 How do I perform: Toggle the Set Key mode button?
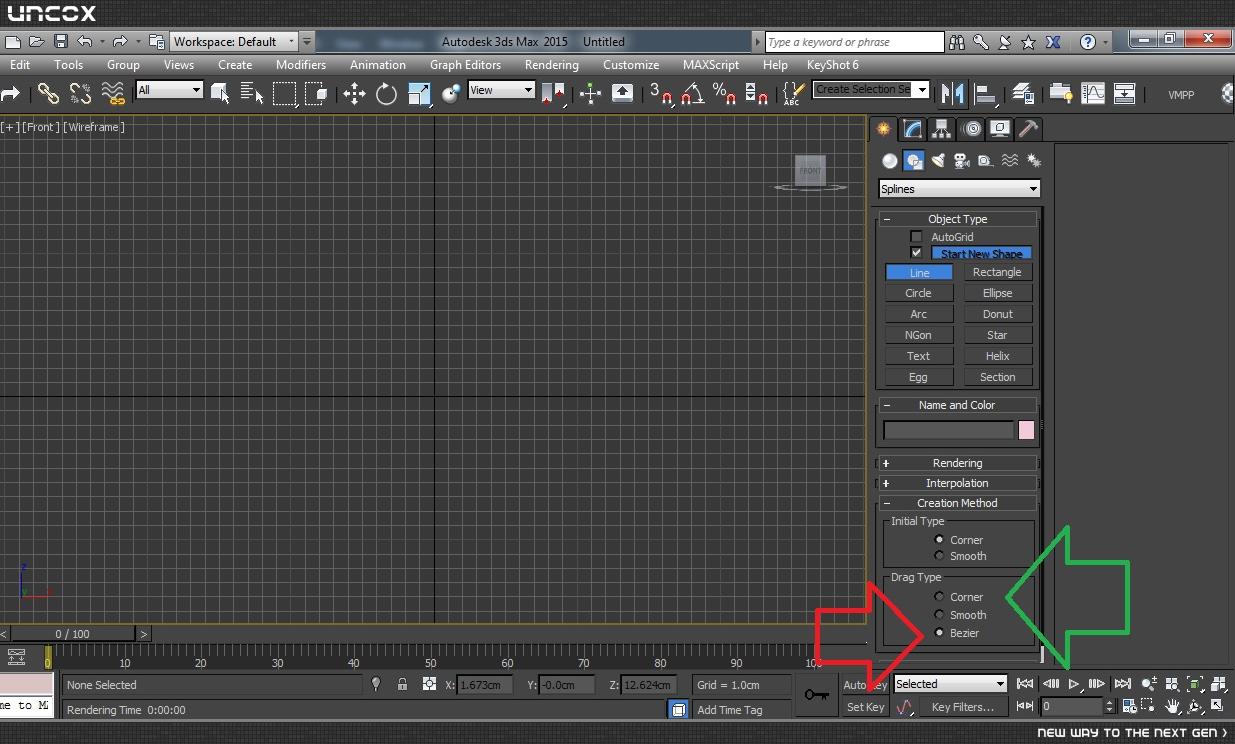point(865,707)
